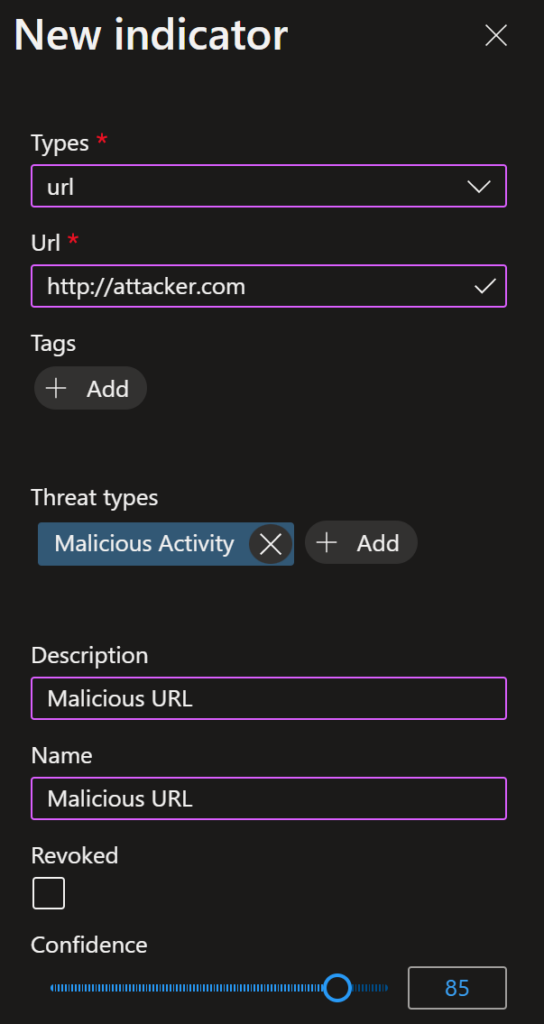Click plus icon in Threat types Add button
The image size is (544, 1024).
[x=327, y=542]
